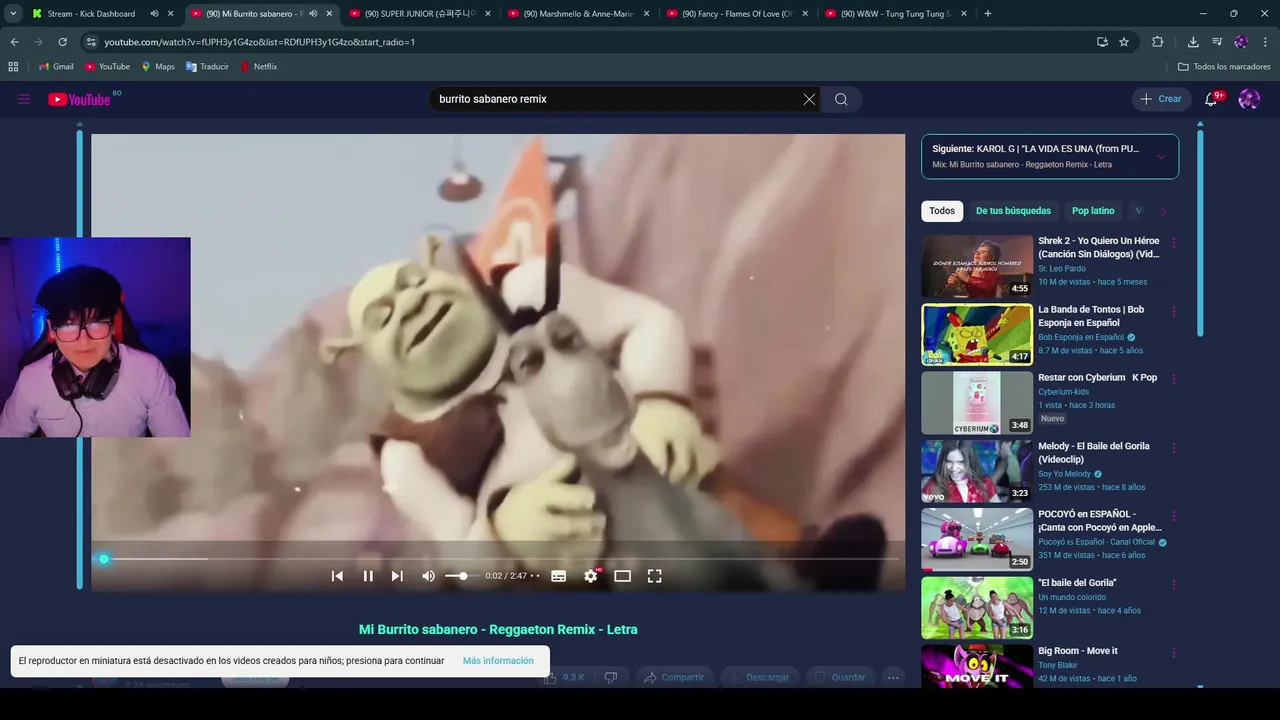Show more filter chips with arrow
The image size is (1280, 720).
point(1162,211)
